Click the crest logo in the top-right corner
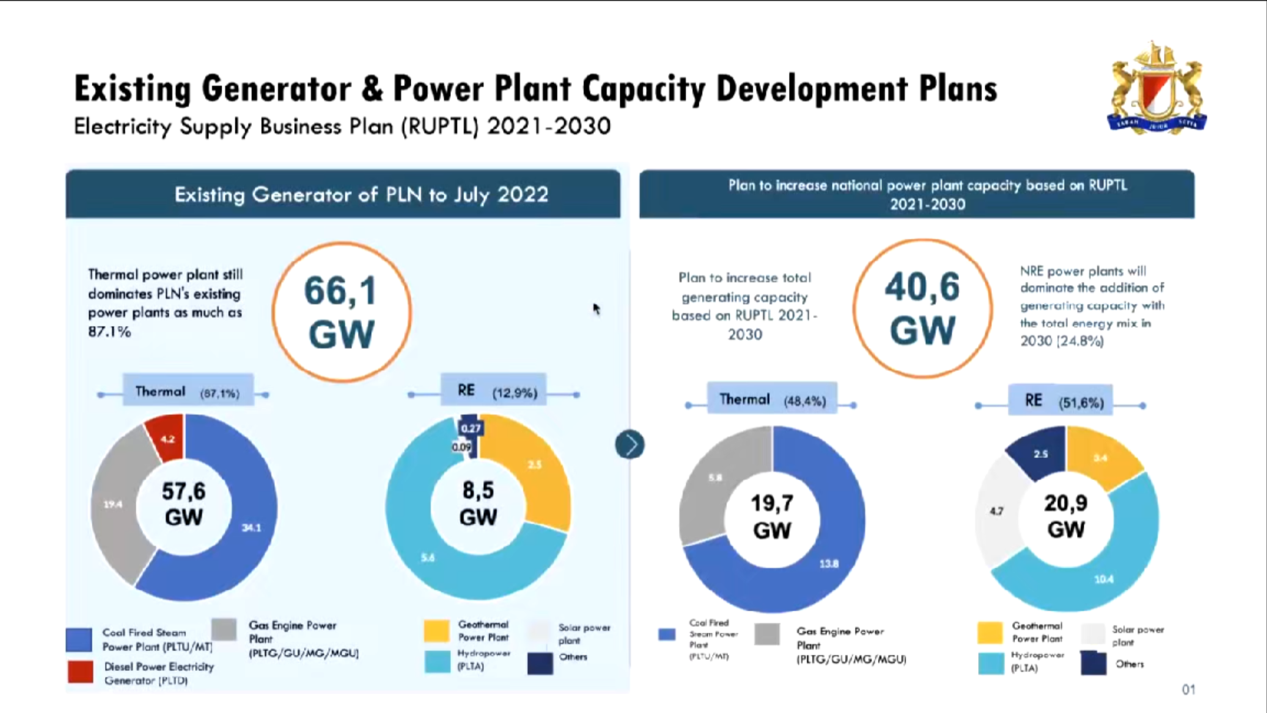This screenshot has height=713, width=1267. pos(1156,89)
